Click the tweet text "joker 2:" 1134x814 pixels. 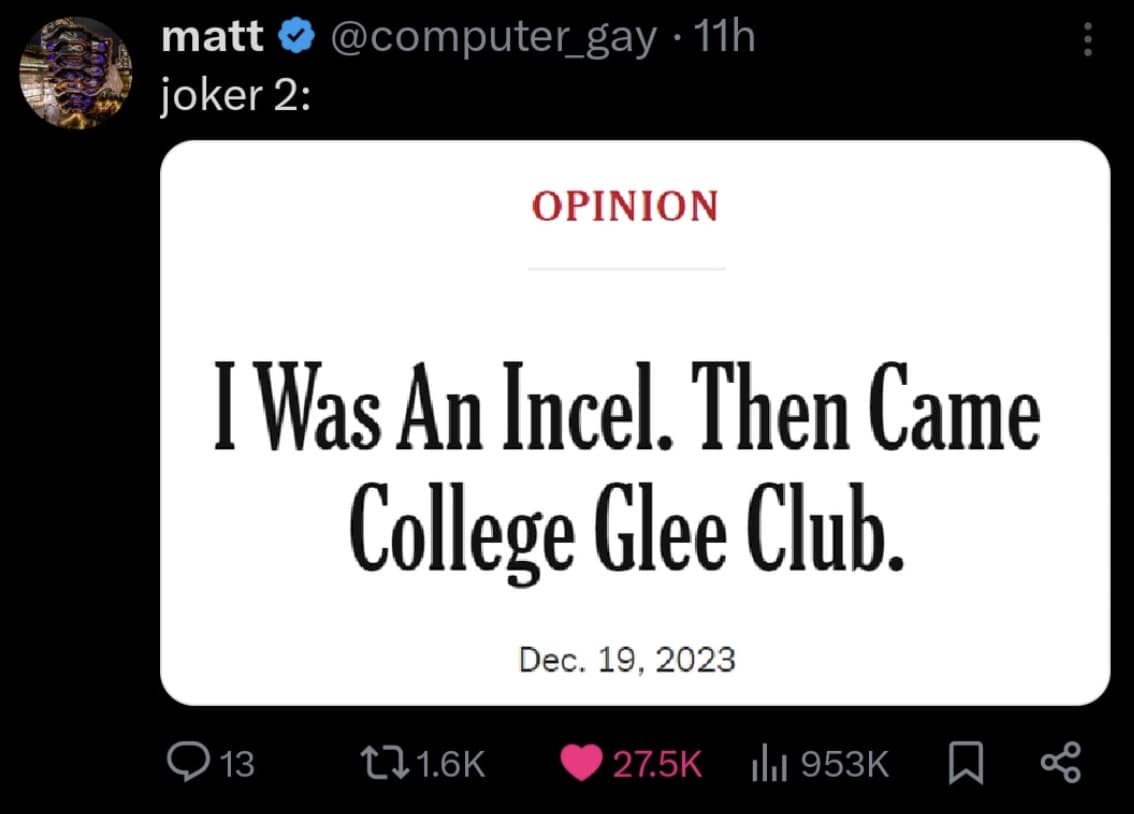pyautogui.click(x=234, y=99)
